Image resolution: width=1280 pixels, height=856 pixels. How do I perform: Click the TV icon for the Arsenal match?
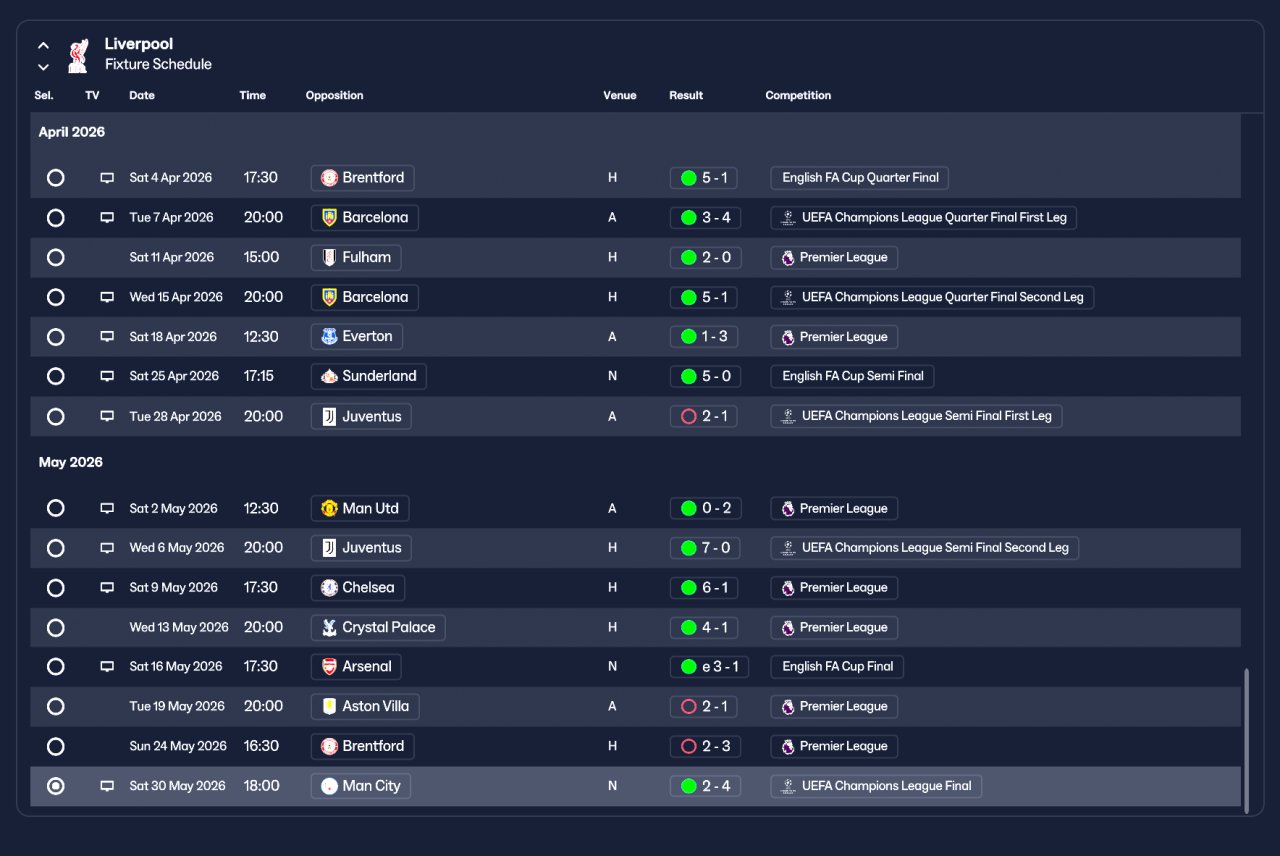107,667
